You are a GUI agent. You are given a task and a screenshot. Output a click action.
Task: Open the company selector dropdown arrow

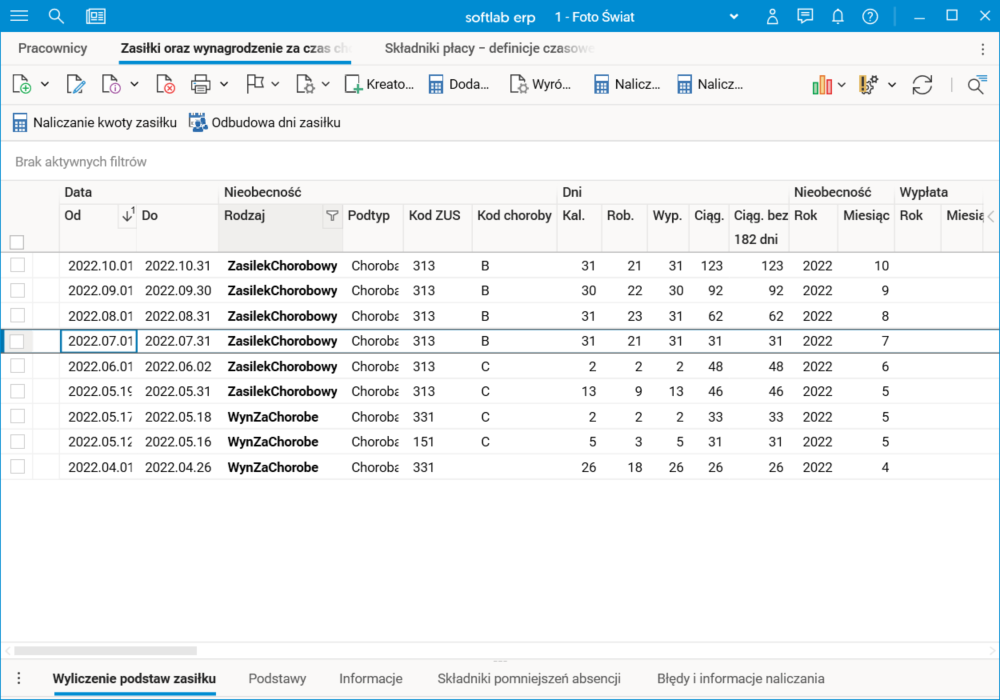734,16
